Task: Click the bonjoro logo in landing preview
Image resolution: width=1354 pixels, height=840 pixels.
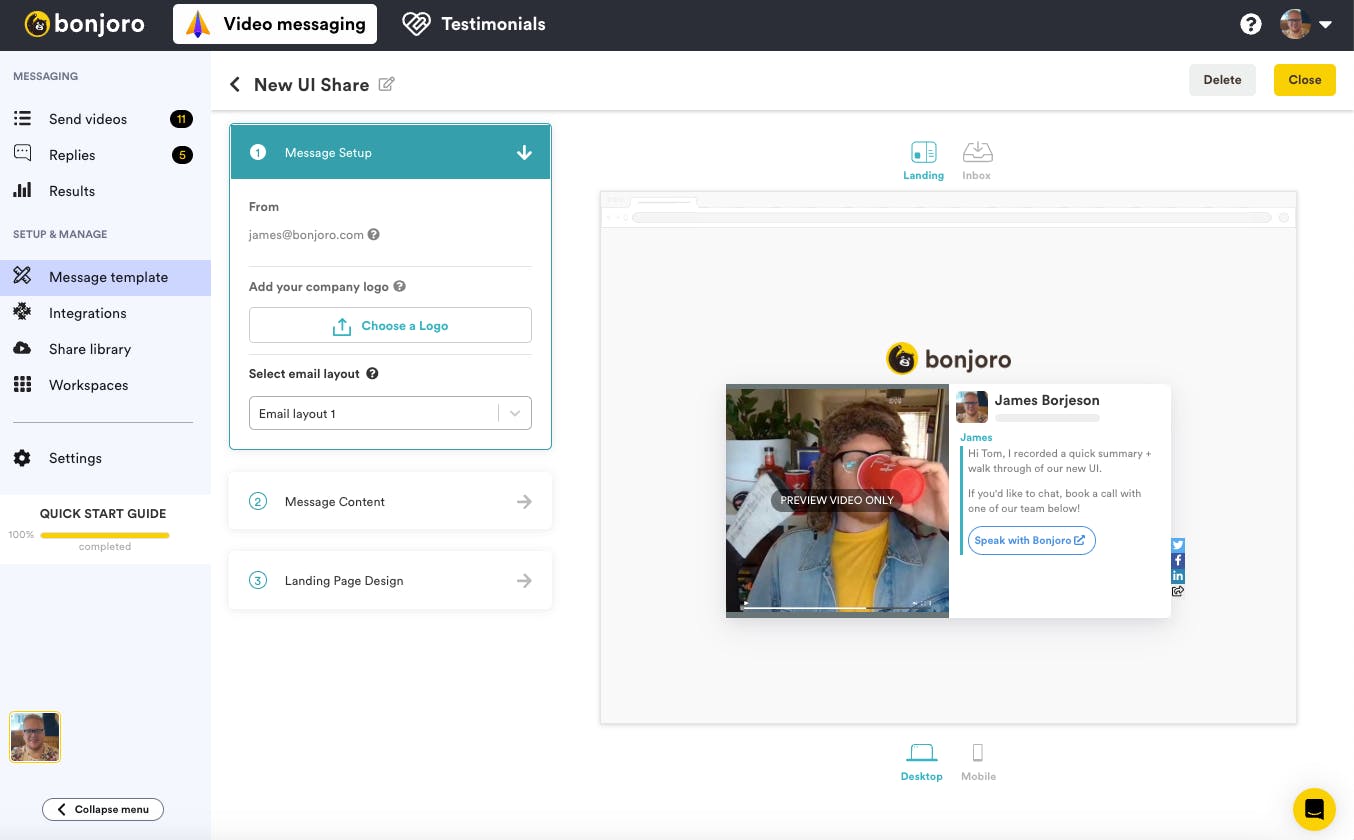Action: tap(948, 358)
